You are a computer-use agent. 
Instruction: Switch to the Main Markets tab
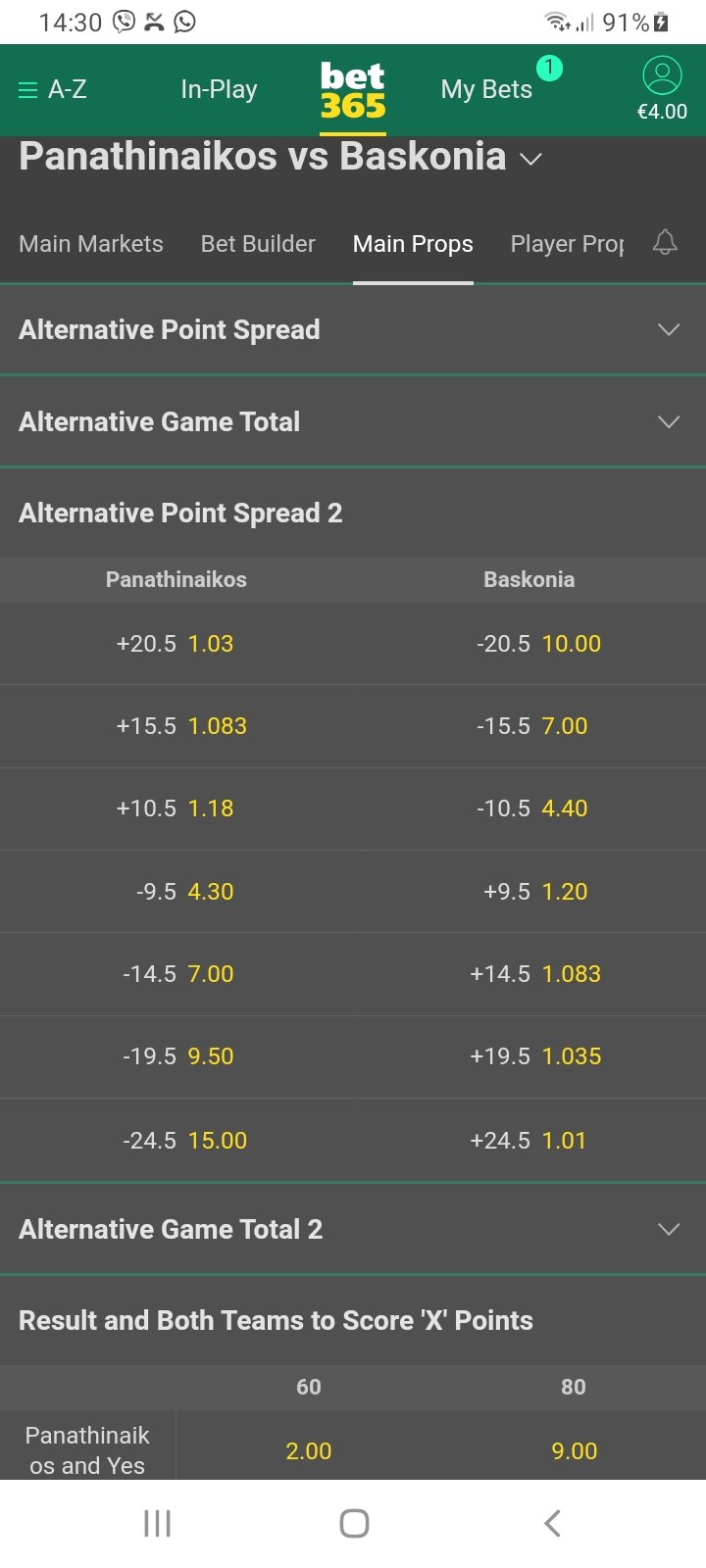point(91,244)
